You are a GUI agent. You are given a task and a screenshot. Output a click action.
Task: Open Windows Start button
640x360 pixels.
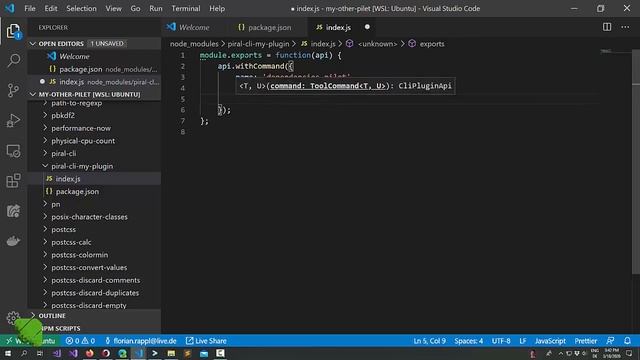(x=8, y=353)
